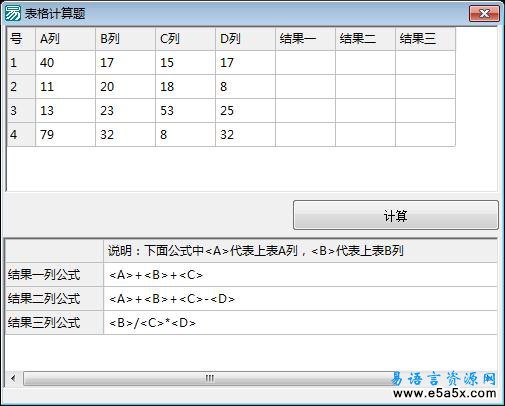The width and height of the screenshot is (505, 406).
Task: Select the B列 column header
Action: [x=125, y=39]
